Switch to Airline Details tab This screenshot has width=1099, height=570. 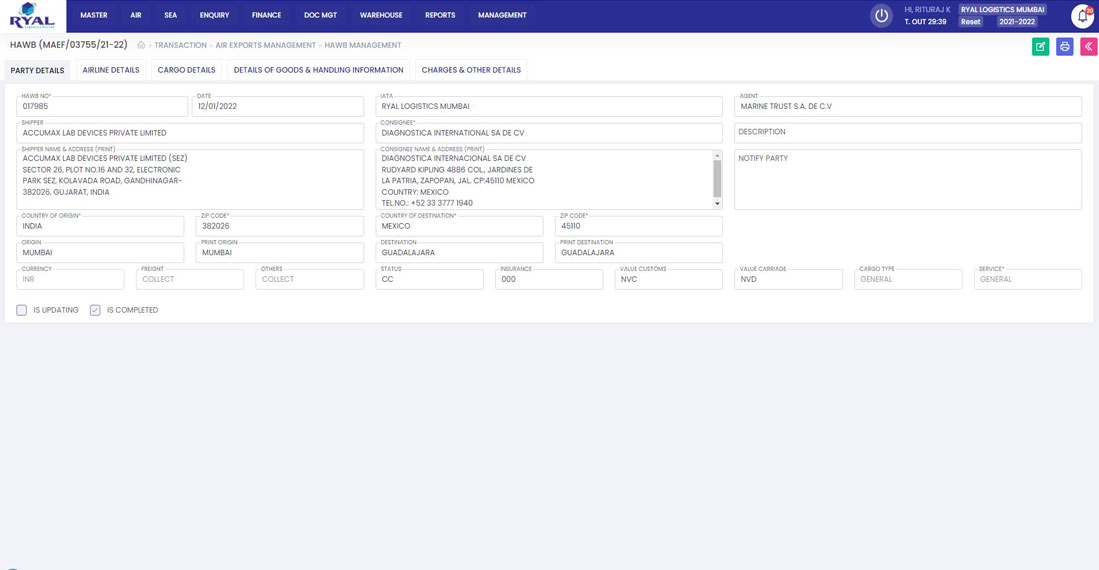point(111,70)
